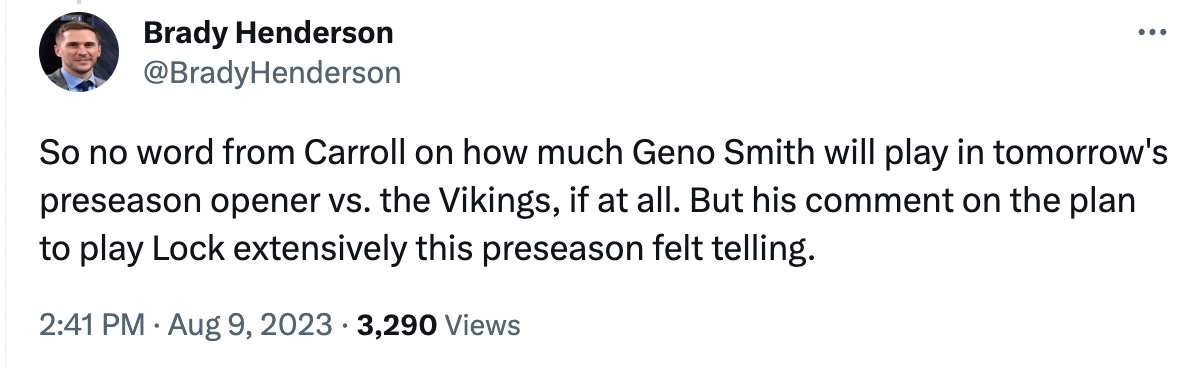This screenshot has width=1192, height=368.
Task: Open the @BradyHenderson handle link
Action: click(271, 73)
